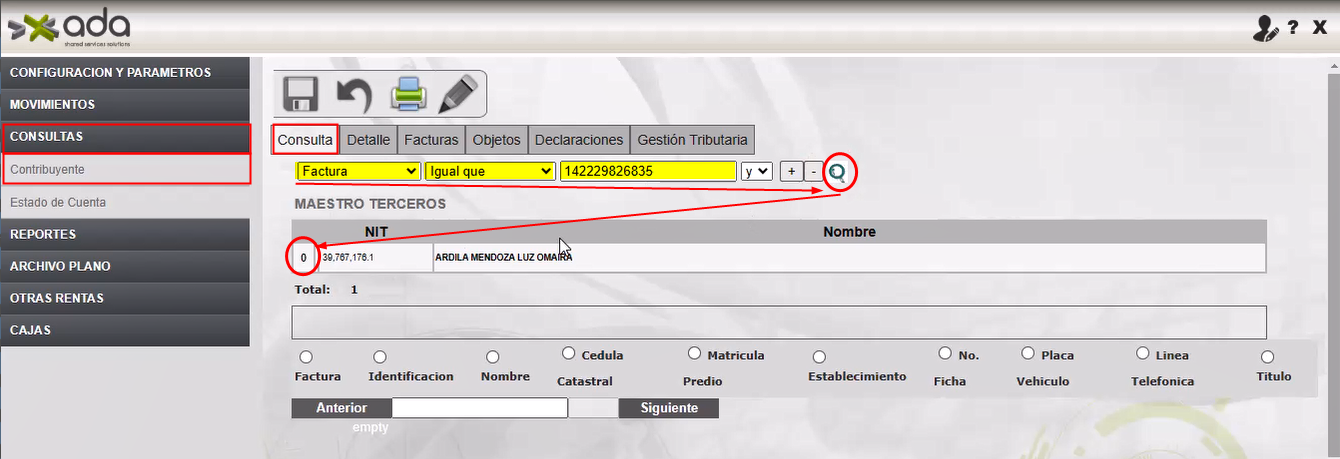The image size is (1340, 459).
Task: Switch to the Detalle tab
Action: 368,140
